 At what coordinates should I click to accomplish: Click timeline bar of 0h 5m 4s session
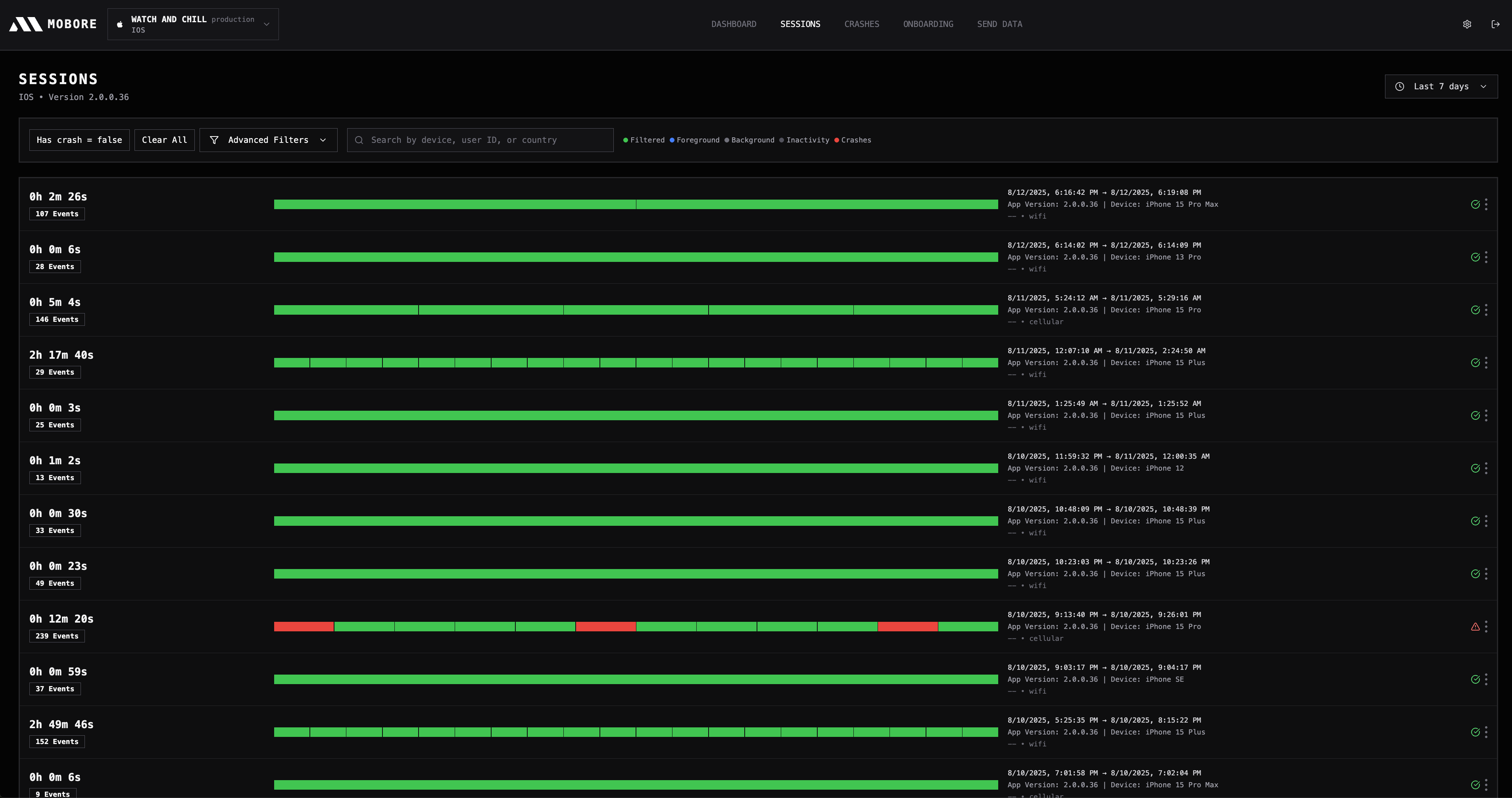(x=636, y=310)
